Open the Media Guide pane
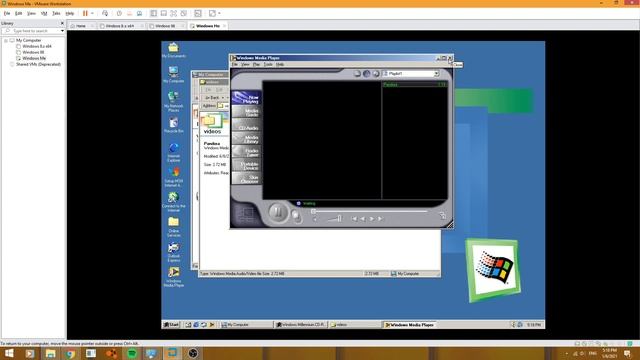Viewport: 640px width, 360px height. pos(247,112)
